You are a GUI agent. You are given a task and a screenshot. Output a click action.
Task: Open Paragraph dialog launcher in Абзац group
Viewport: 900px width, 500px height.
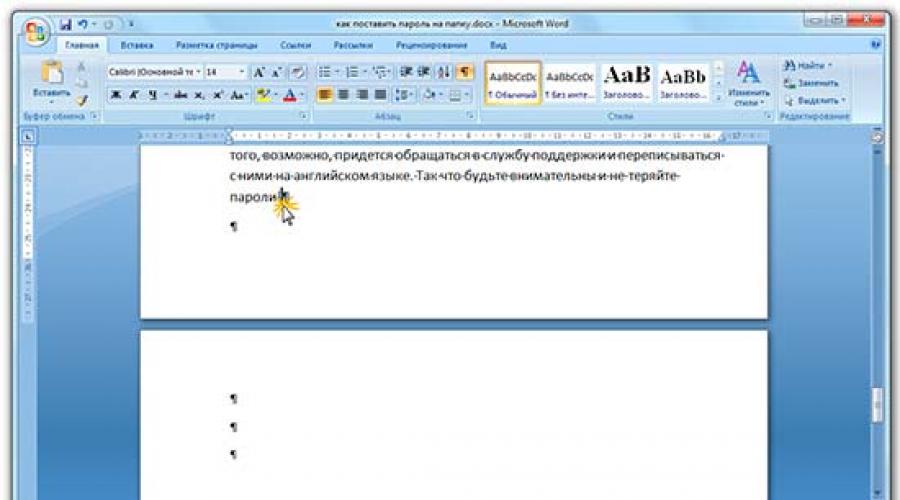(470, 117)
